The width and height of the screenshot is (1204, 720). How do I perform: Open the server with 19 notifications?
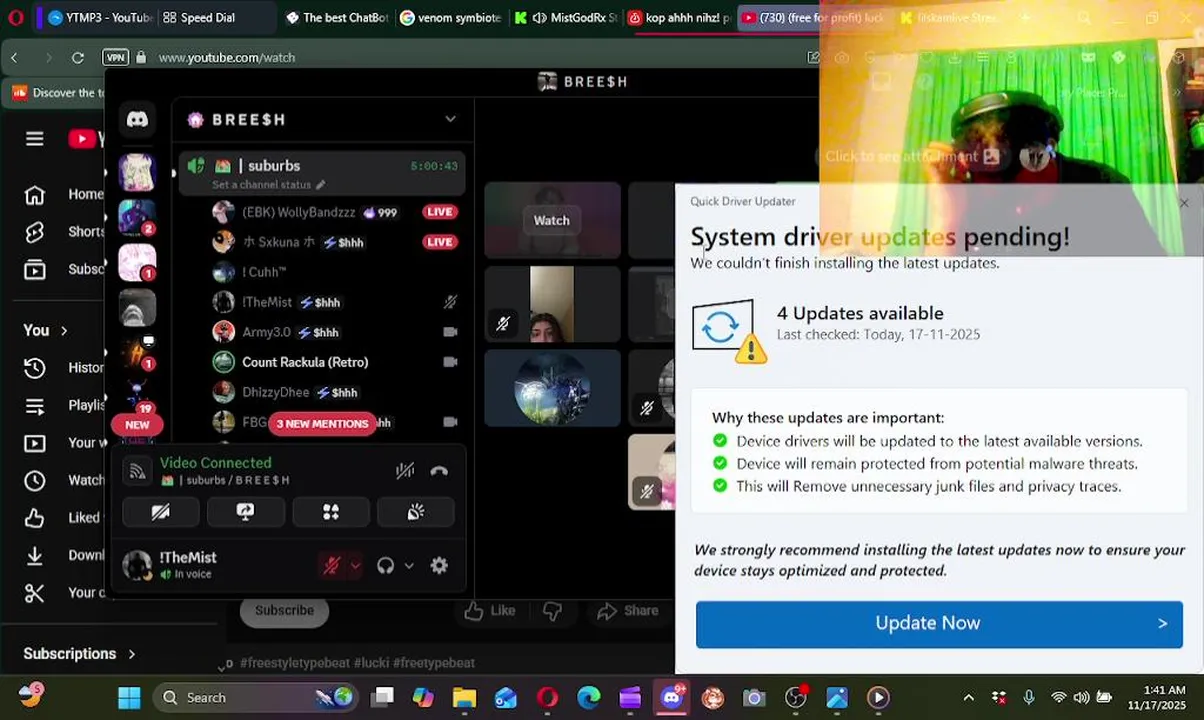(x=137, y=396)
